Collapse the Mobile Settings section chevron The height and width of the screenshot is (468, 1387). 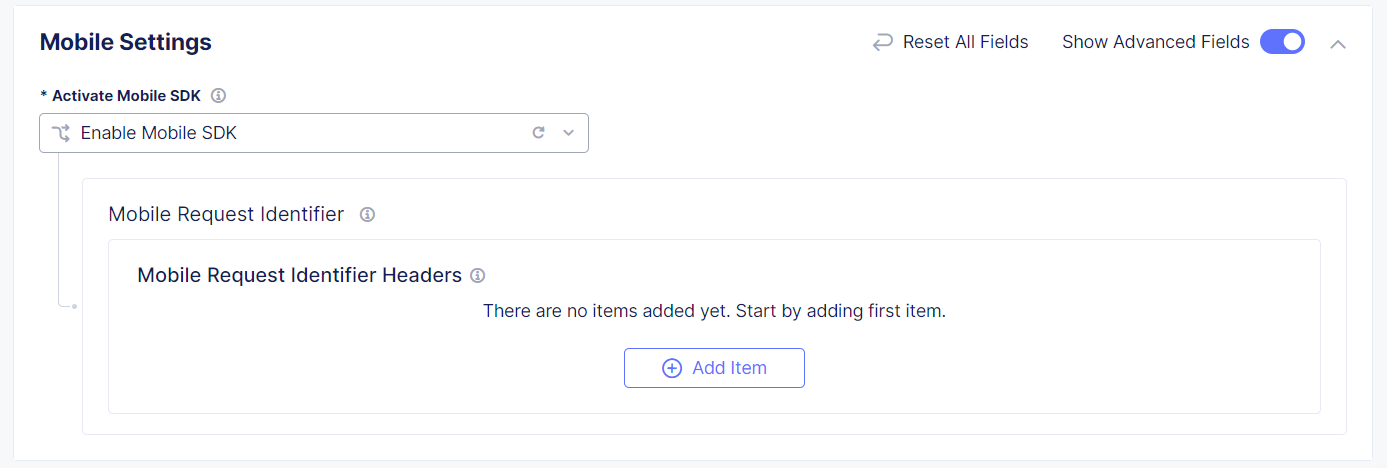pyautogui.click(x=1338, y=43)
